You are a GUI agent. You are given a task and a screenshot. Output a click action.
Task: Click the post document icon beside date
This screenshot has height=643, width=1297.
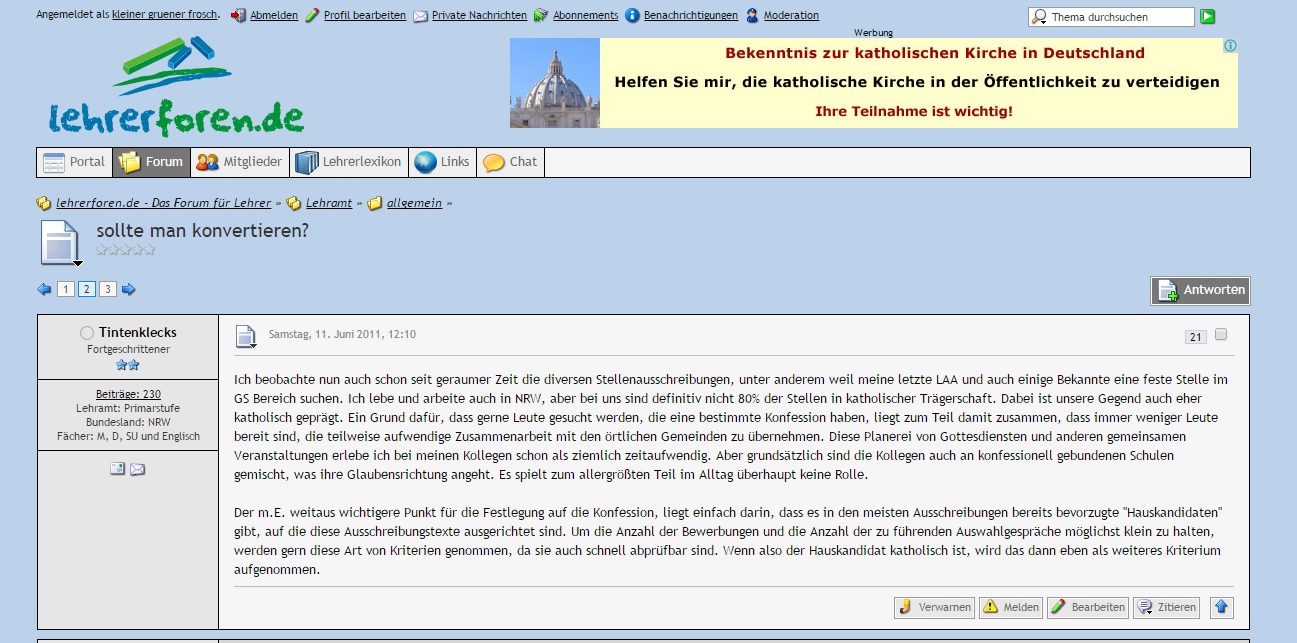(x=246, y=336)
